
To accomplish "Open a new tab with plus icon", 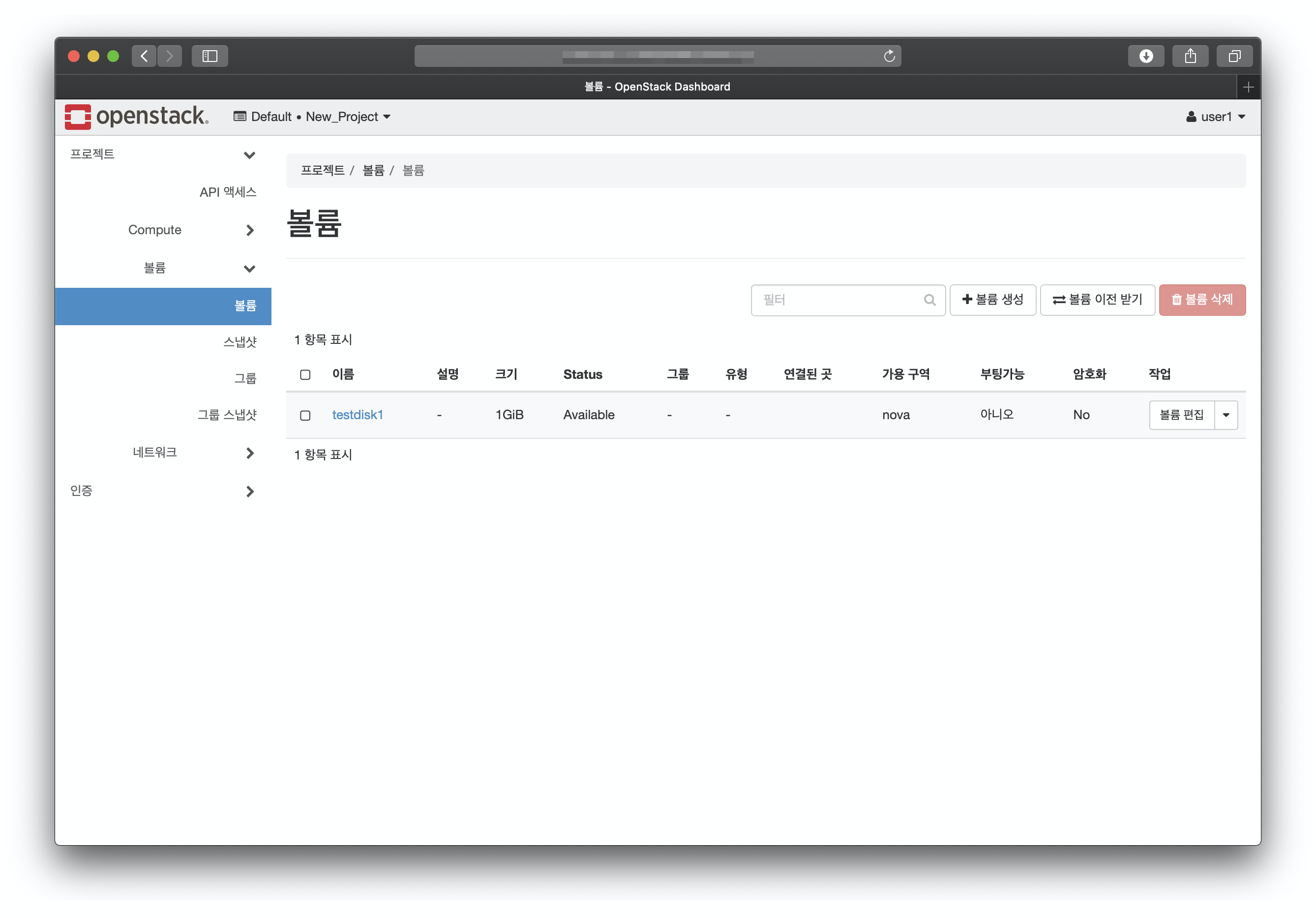I will click(x=1248, y=87).
